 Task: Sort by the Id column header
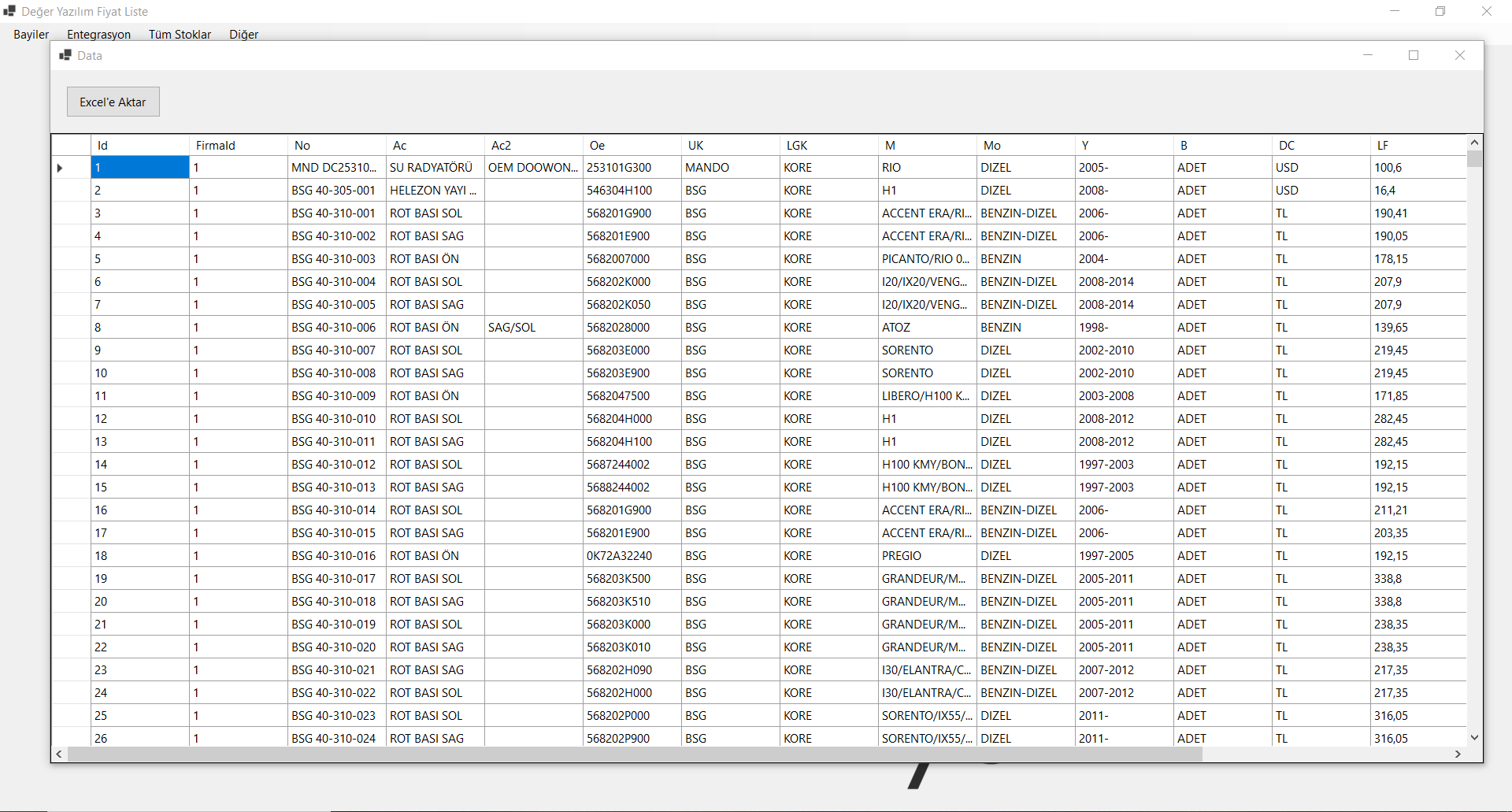(140, 145)
